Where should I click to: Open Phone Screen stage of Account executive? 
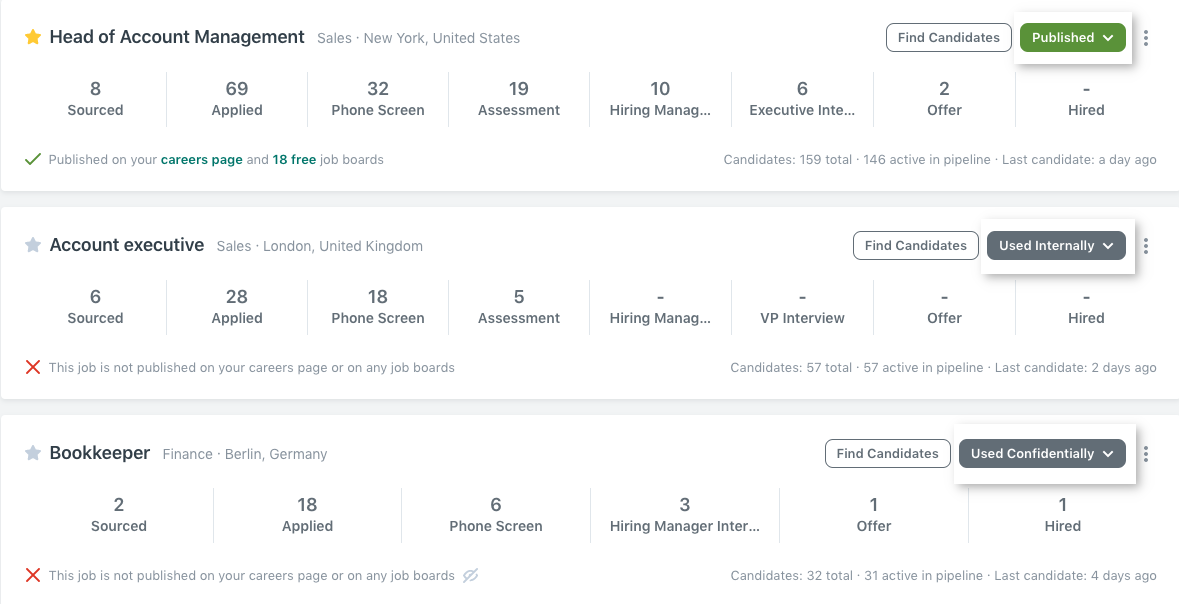click(x=378, y=306)
